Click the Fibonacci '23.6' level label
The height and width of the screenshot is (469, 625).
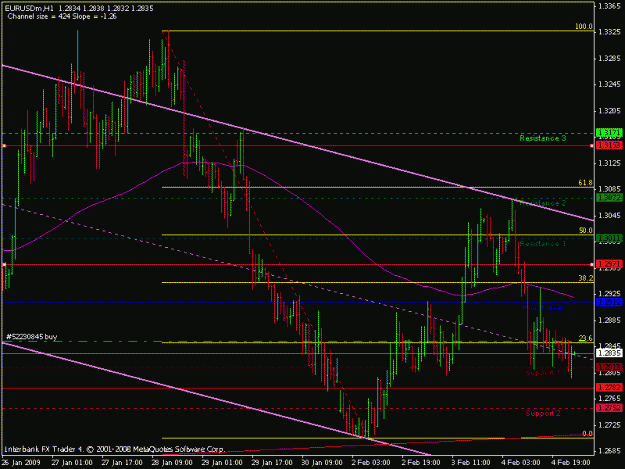(x=586, y=338)
